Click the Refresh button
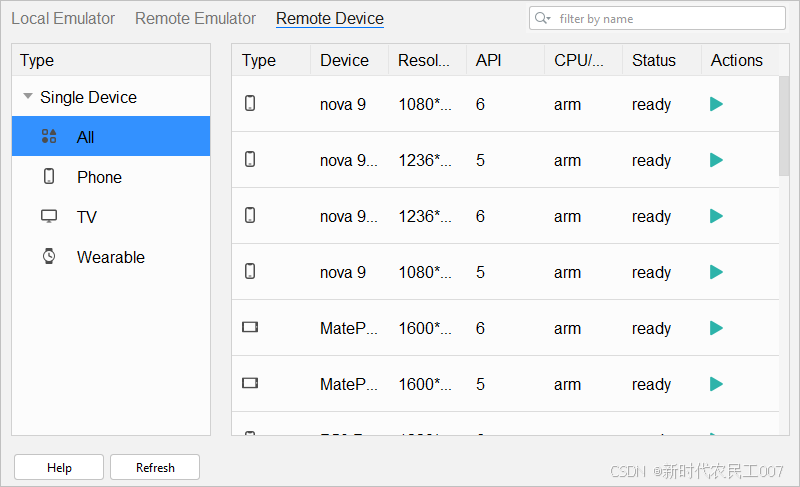Screen dimensions: 800x487 pos(155,467)
